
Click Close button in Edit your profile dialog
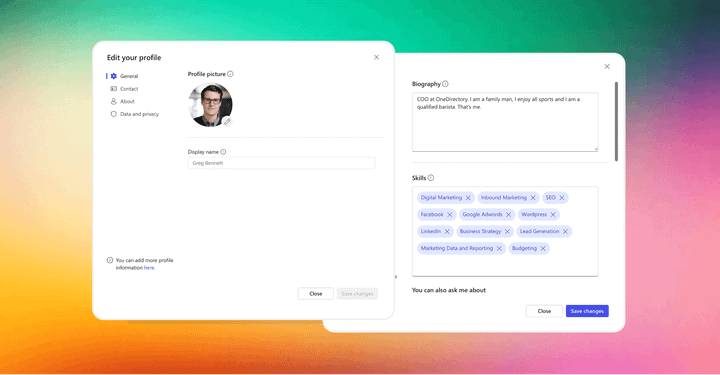click(x=315, y=294)
